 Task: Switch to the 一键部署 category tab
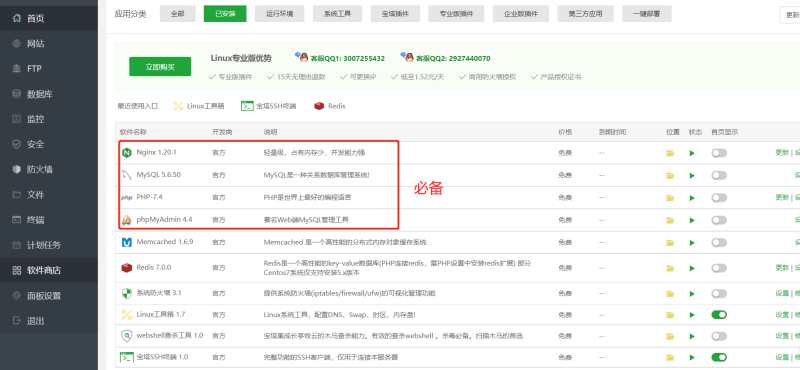tap(646, 14)
